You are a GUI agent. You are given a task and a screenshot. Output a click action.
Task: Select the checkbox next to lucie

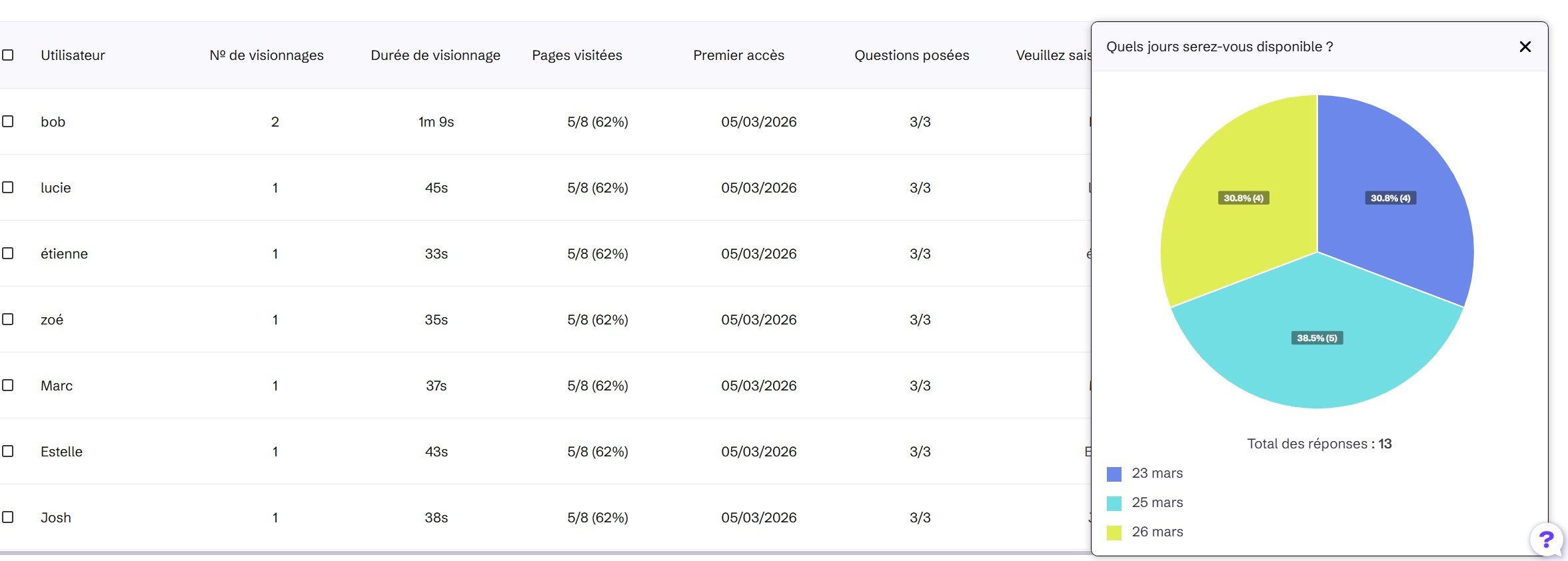tap(8, 187)
